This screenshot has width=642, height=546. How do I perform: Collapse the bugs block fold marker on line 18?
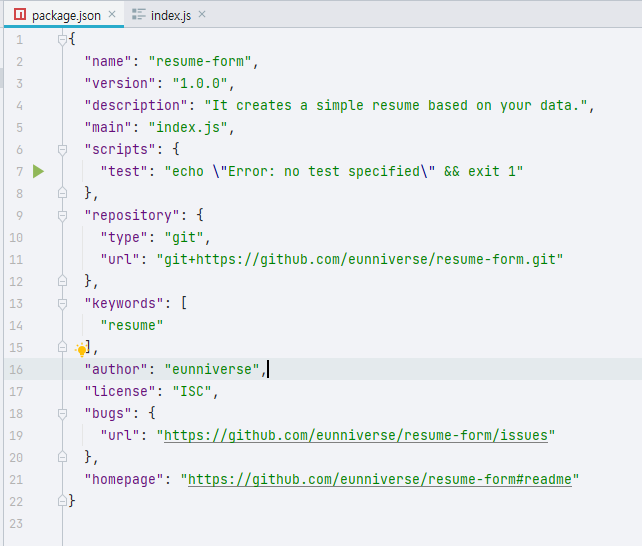coord(62,413)
